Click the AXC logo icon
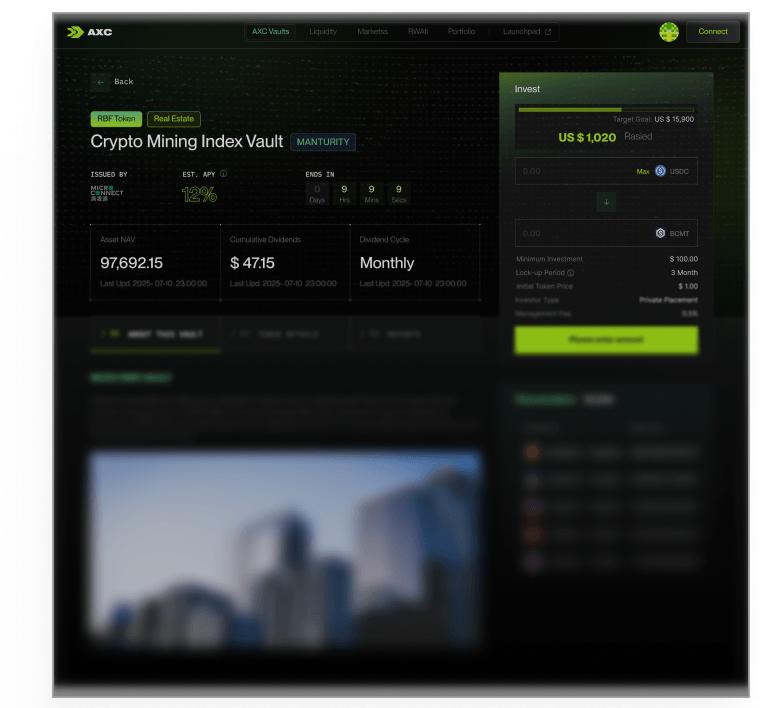The width and height of the screenshot is (771, 708). 75,32
